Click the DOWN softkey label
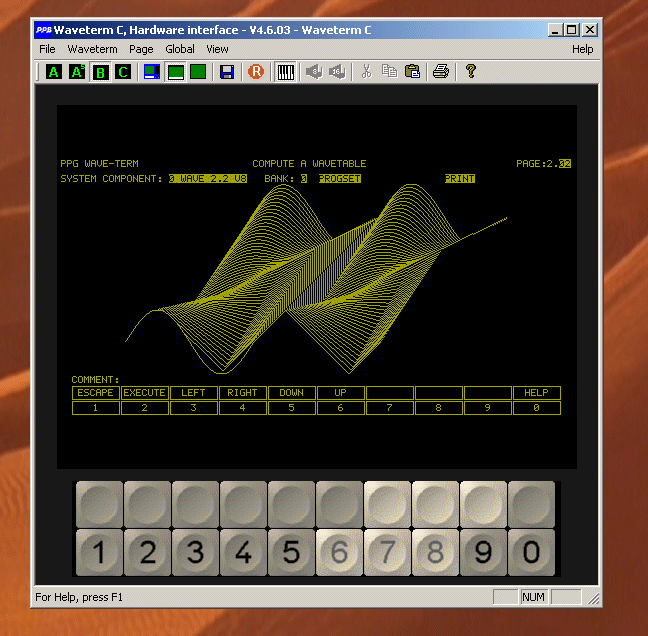648x636 pixels. (291, 393)
